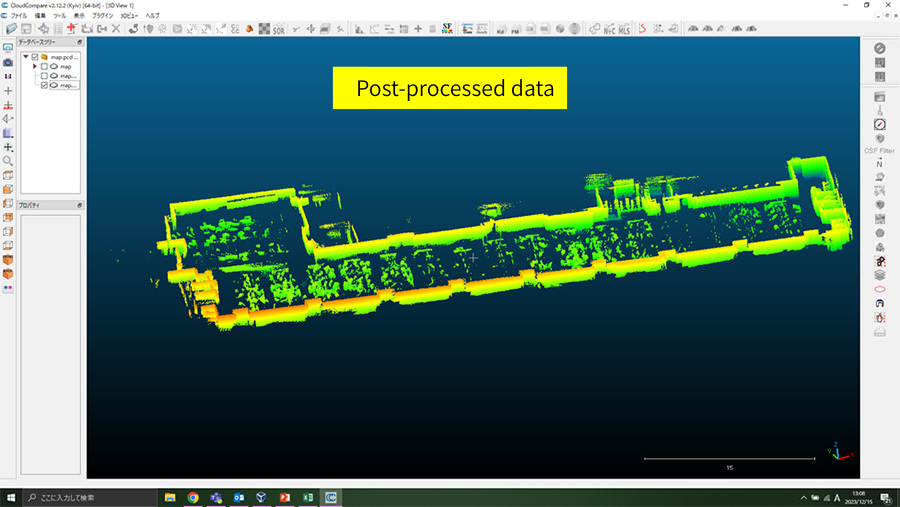Toggle checkbox of second 'map...' cloud

[44, 76]
